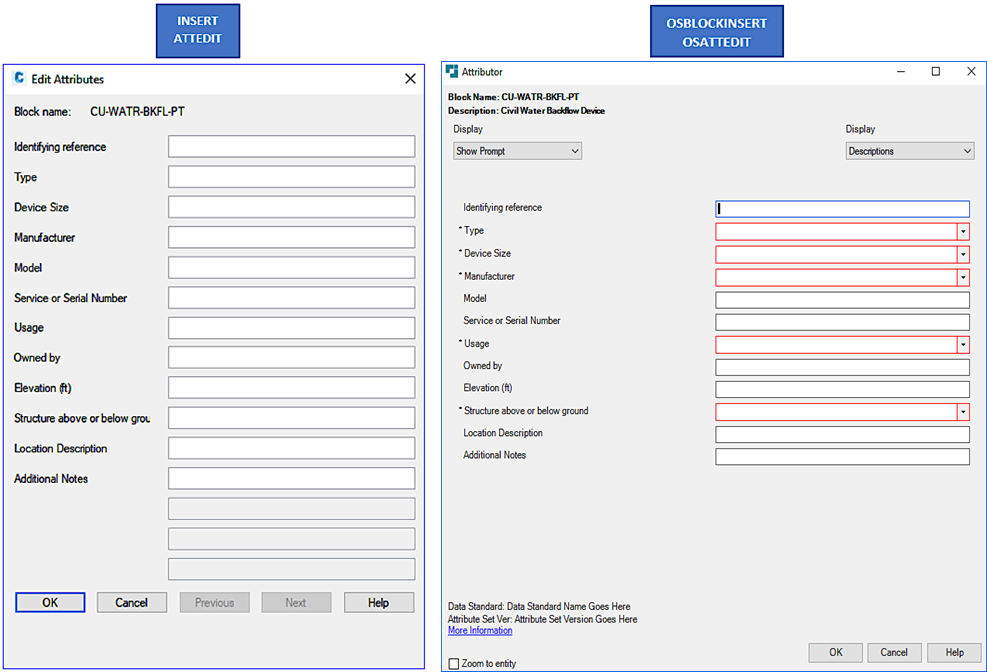987x672 pixels.
Task: Click Owned by field in Attributor
Action: (x=842, y=367)
